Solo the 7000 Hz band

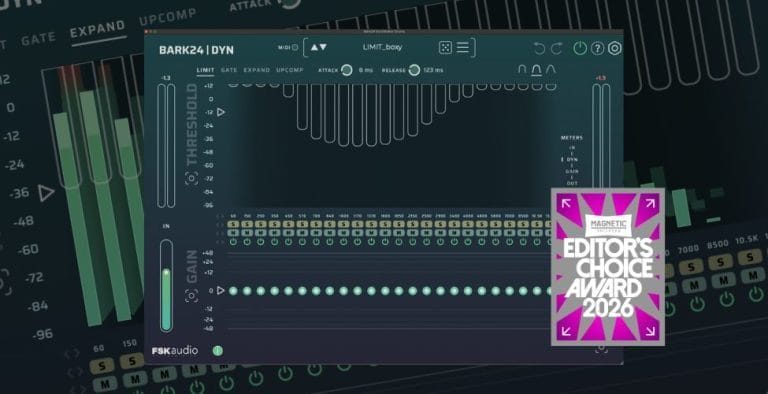pyautogui.click(x=509, y=224)
